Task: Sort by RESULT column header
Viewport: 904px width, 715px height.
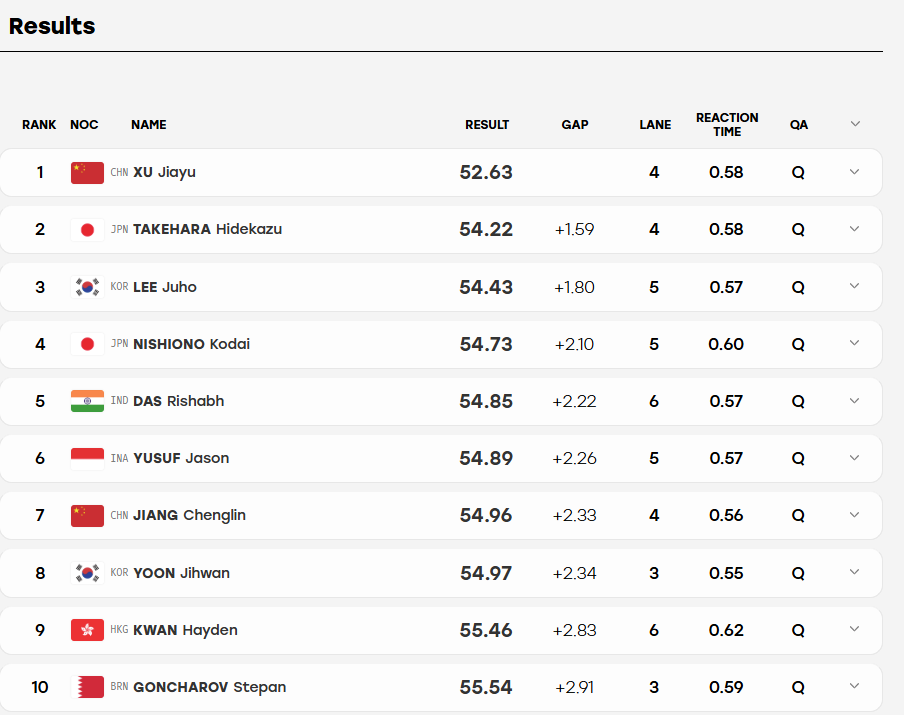Action: (x=487, y=125)
